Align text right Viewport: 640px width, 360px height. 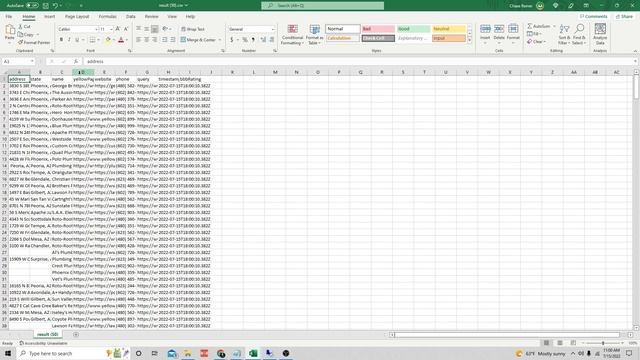point(155,40)
